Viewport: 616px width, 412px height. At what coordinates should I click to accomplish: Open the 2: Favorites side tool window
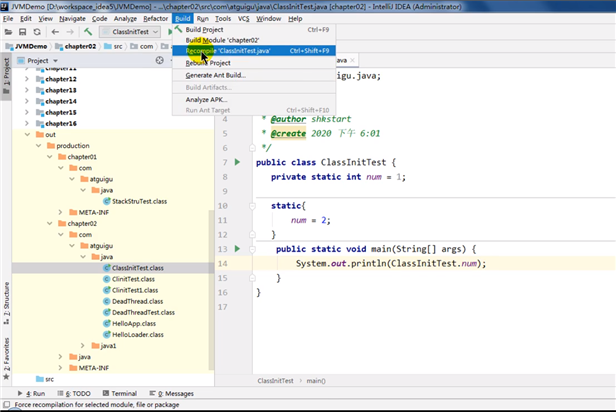click(x=6, y=358)
